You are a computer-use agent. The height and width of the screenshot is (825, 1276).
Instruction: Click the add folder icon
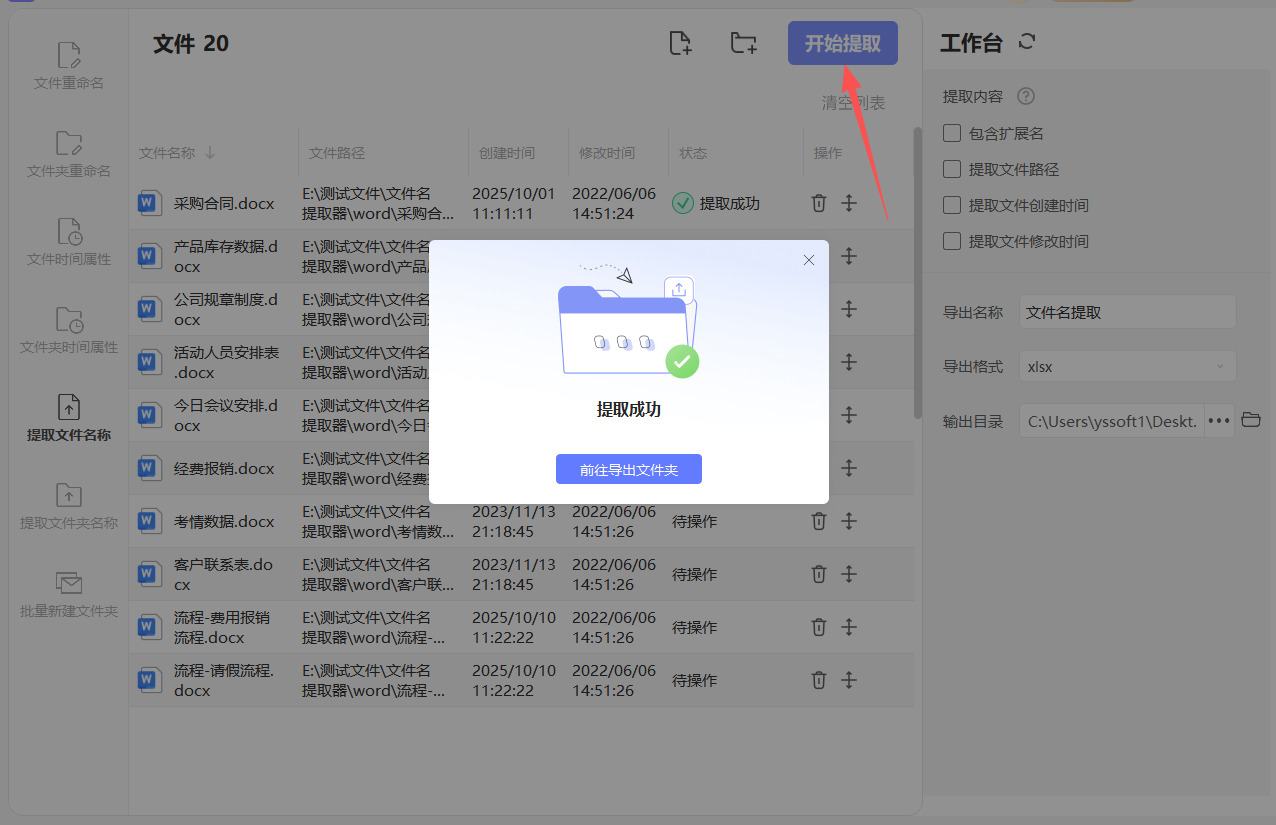(x=743, y=43)
